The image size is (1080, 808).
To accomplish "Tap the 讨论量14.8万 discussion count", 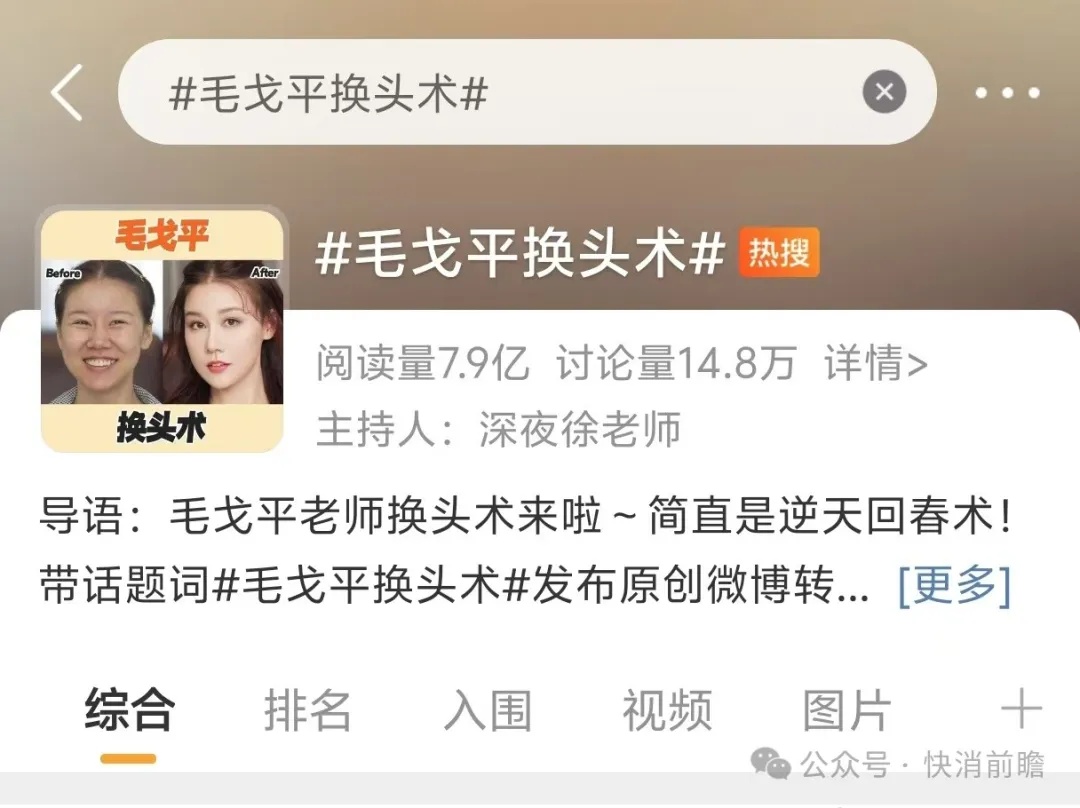I will click(676, 362).
